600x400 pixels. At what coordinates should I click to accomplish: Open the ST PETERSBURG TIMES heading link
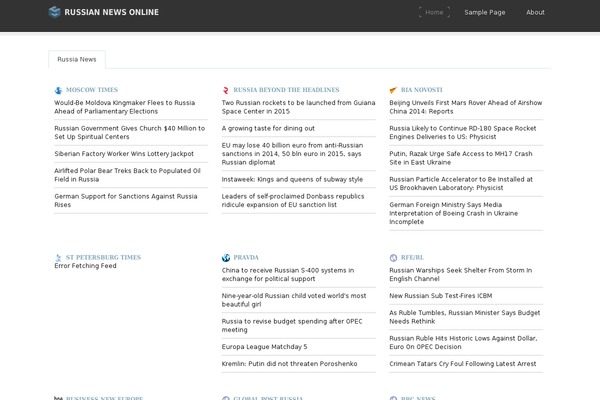pos(103,257)
